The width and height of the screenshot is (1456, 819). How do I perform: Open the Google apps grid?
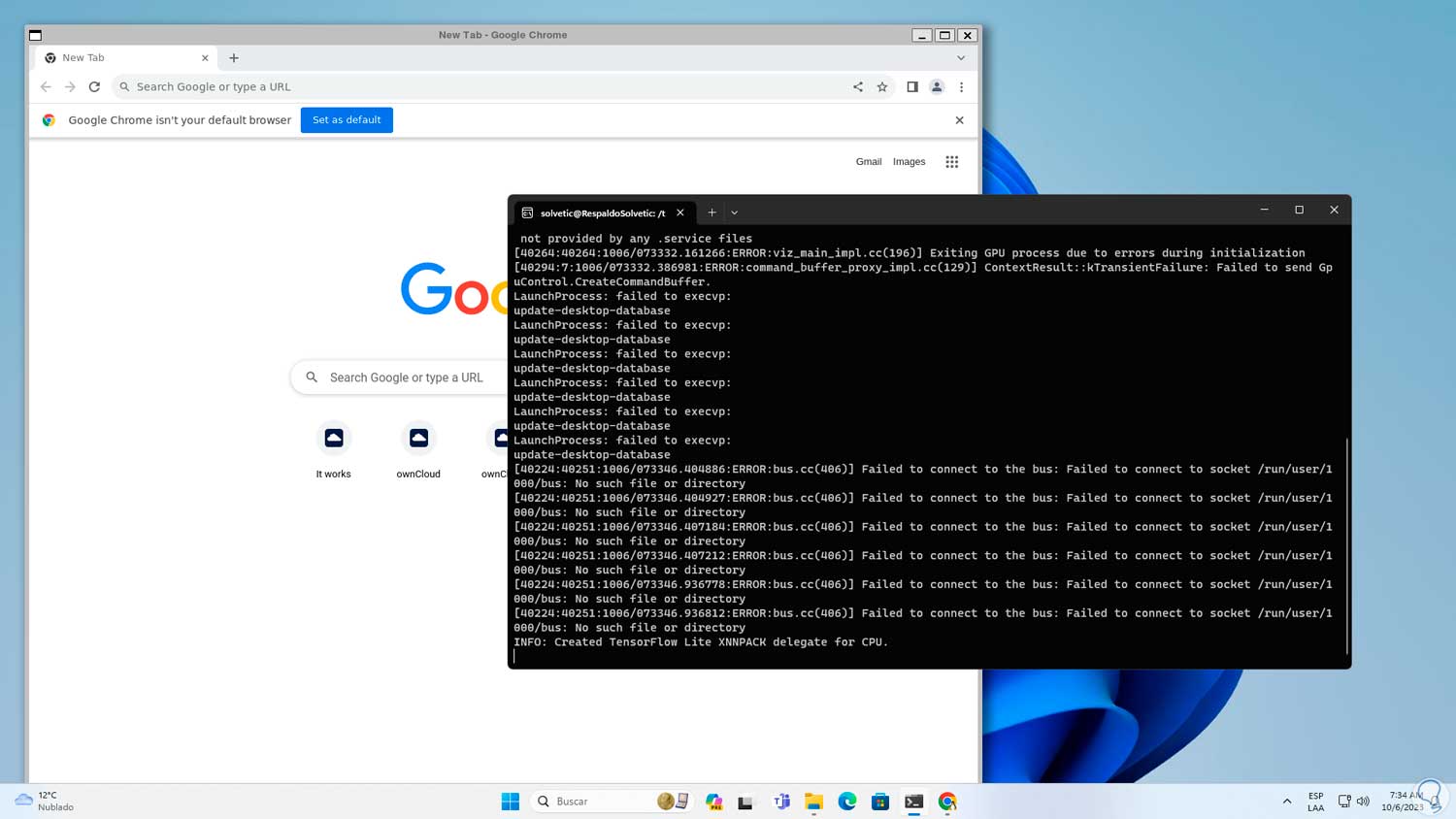(952, 162)
